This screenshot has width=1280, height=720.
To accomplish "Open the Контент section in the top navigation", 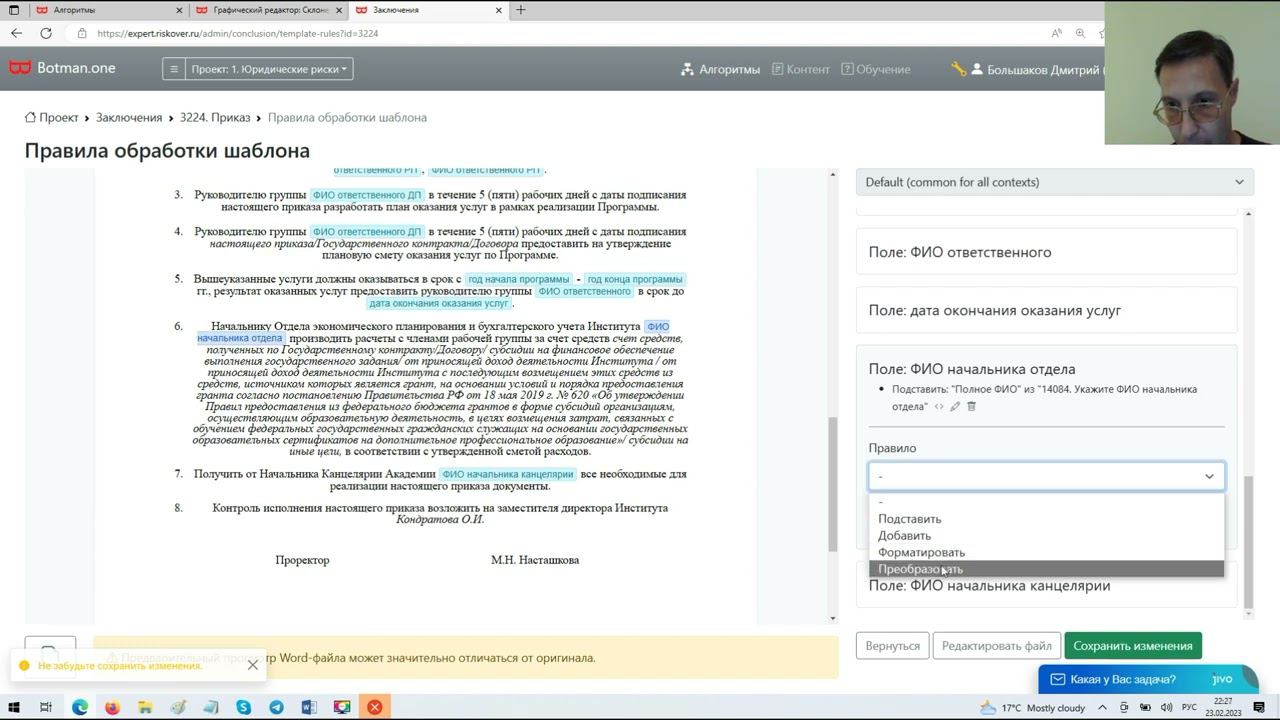I will click(799, 69).
